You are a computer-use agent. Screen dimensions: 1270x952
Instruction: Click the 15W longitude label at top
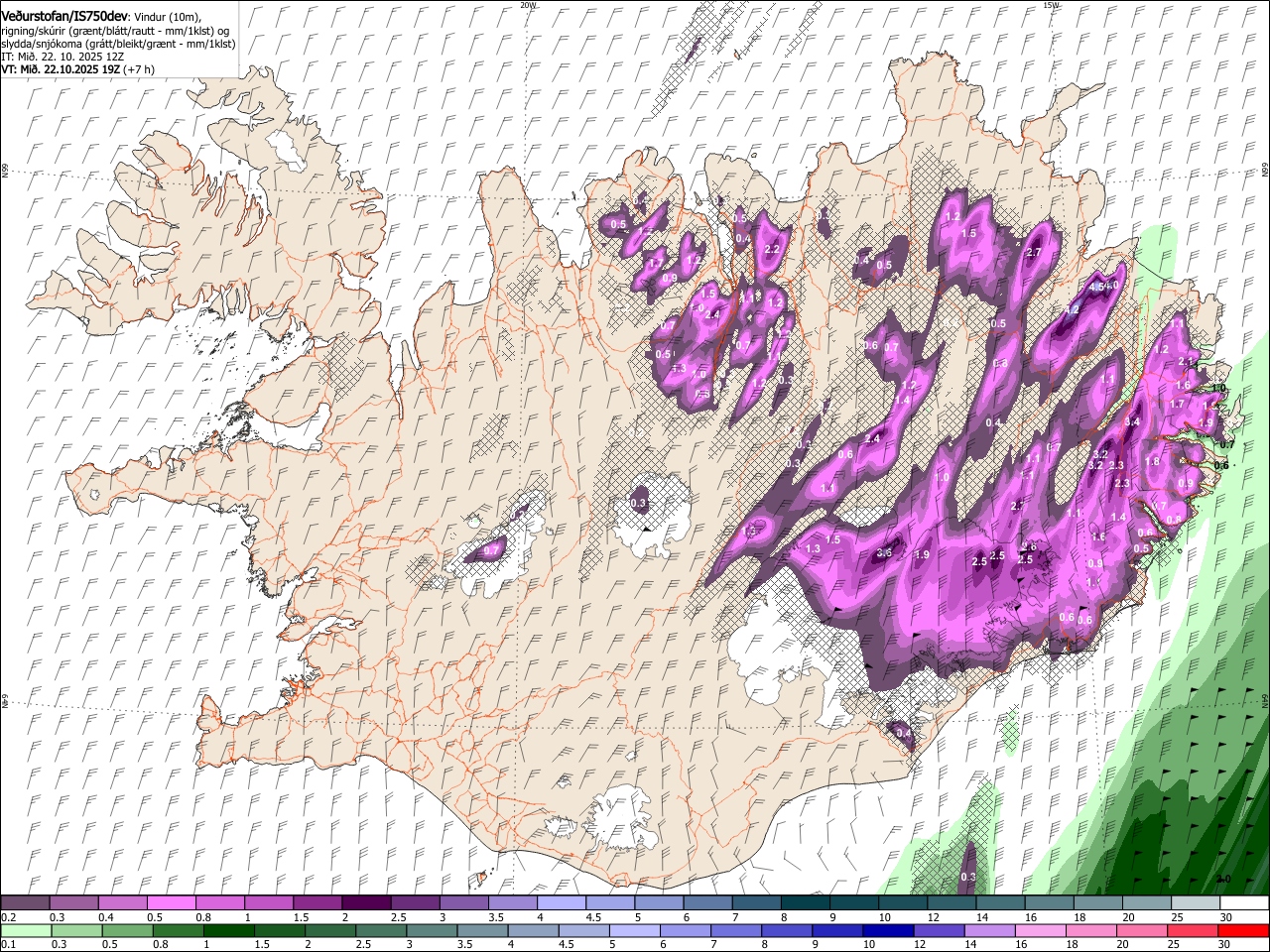pyautogui.click(x=1051, y=5)
